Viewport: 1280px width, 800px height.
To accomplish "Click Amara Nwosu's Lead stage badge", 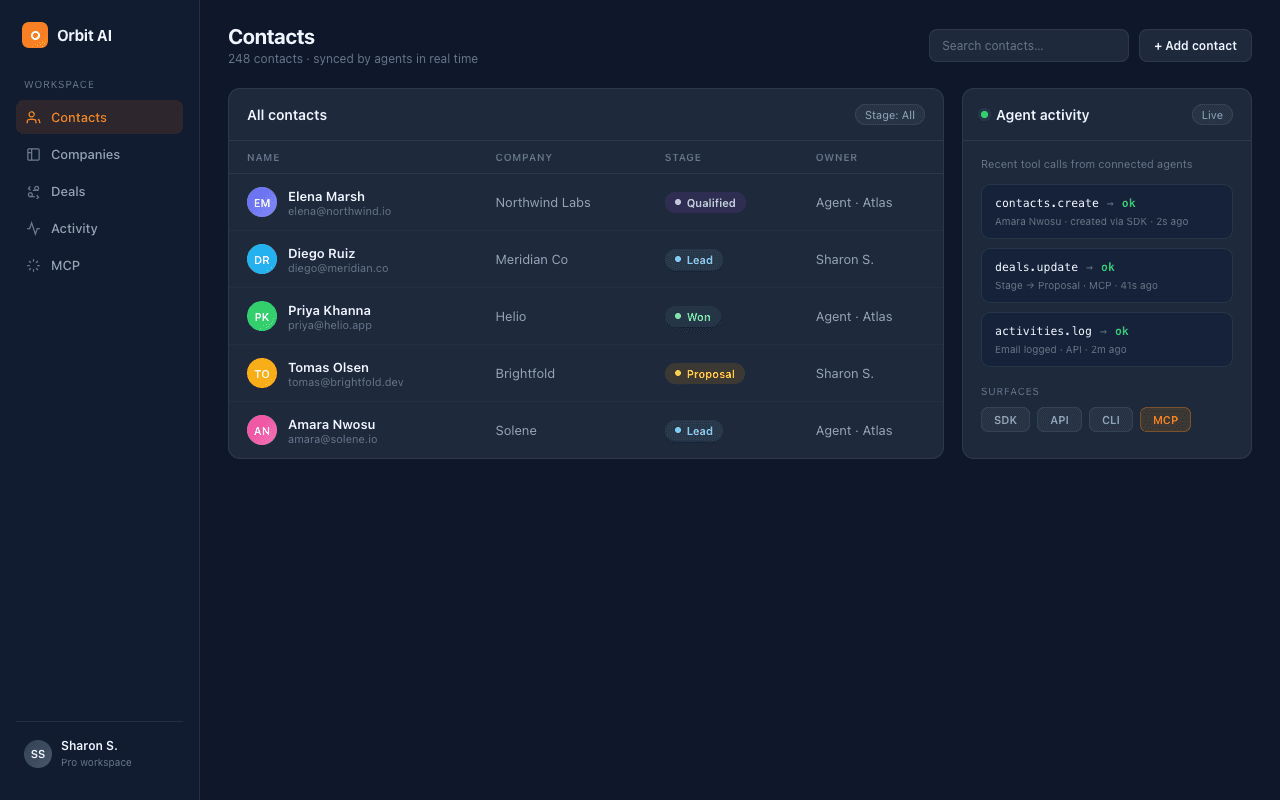I will click(x=694, y=430).
